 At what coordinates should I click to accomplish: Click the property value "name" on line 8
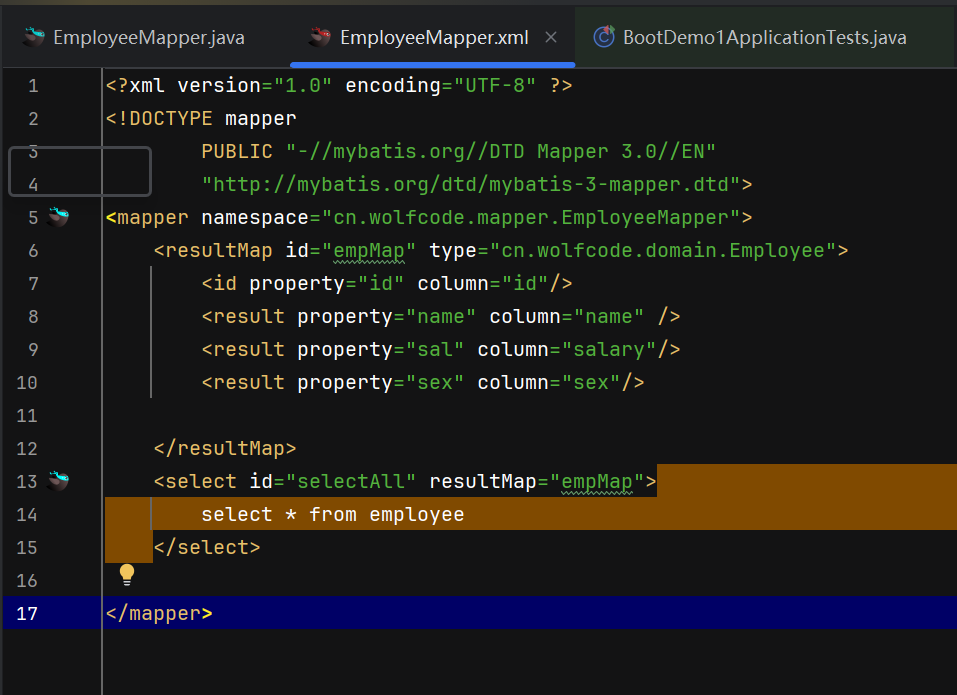tap(441, 316)
